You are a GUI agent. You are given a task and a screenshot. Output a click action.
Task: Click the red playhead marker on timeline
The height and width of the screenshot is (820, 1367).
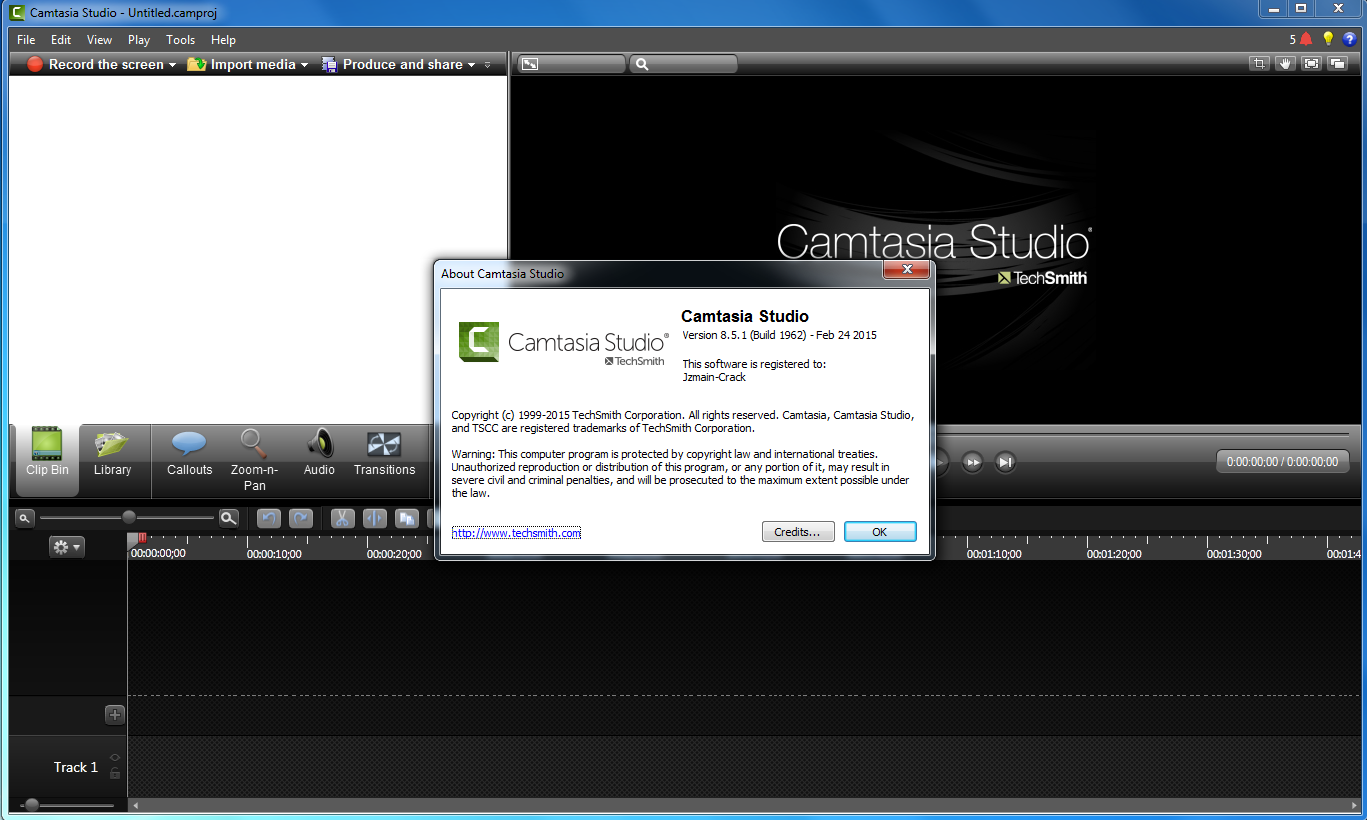(x=142, y=538)
